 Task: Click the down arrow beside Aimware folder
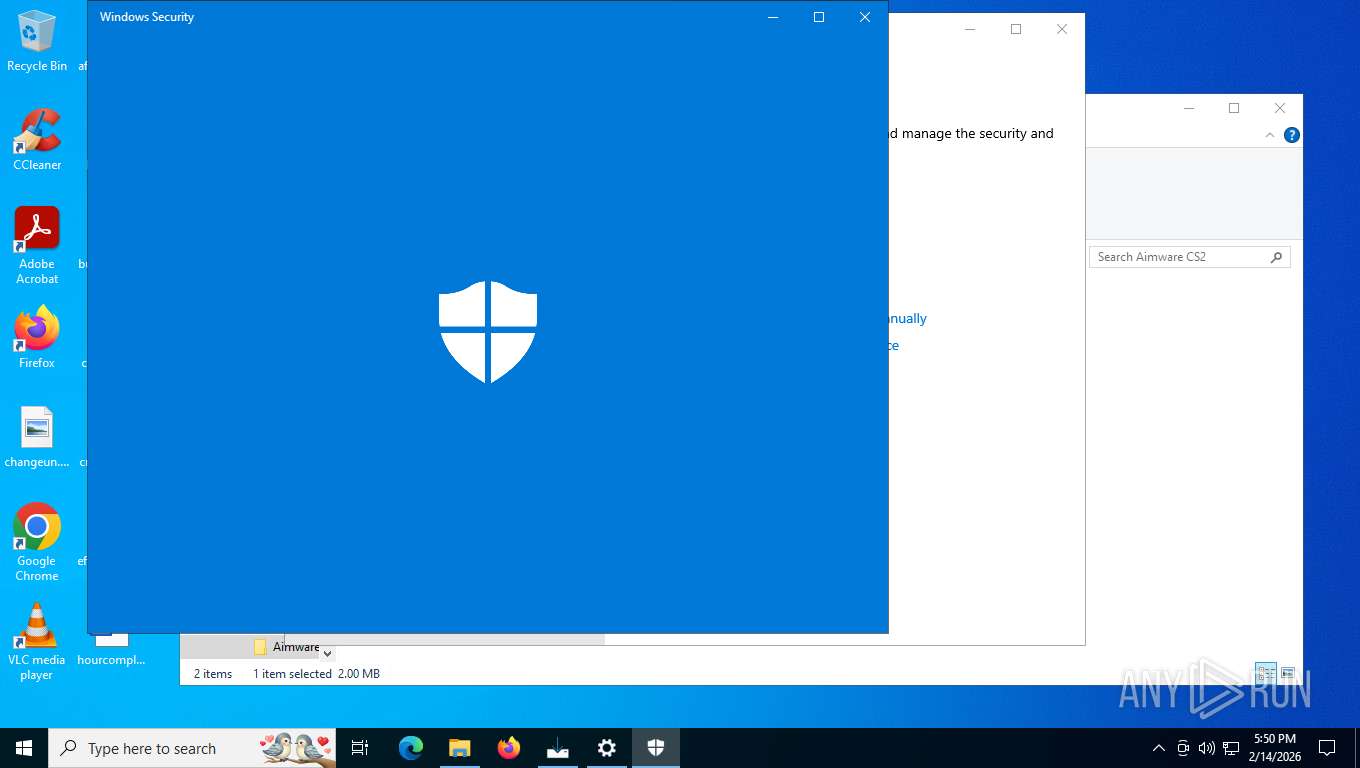click(x=327, y=653)
